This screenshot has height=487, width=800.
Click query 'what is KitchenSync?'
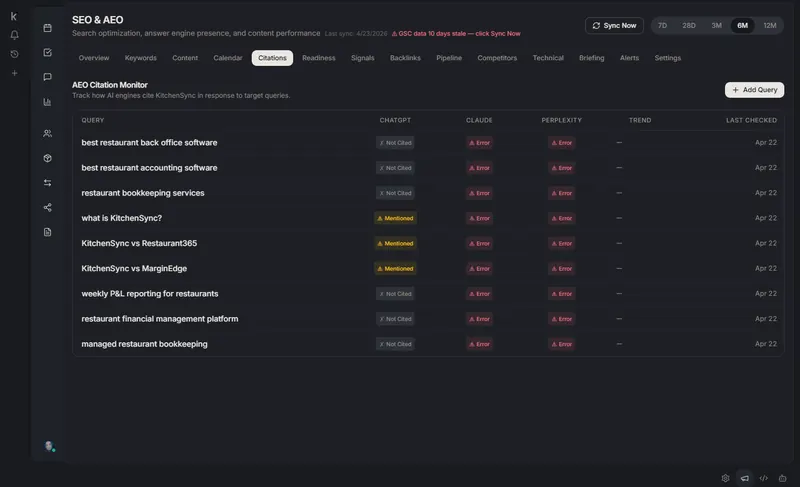point(121,218)
